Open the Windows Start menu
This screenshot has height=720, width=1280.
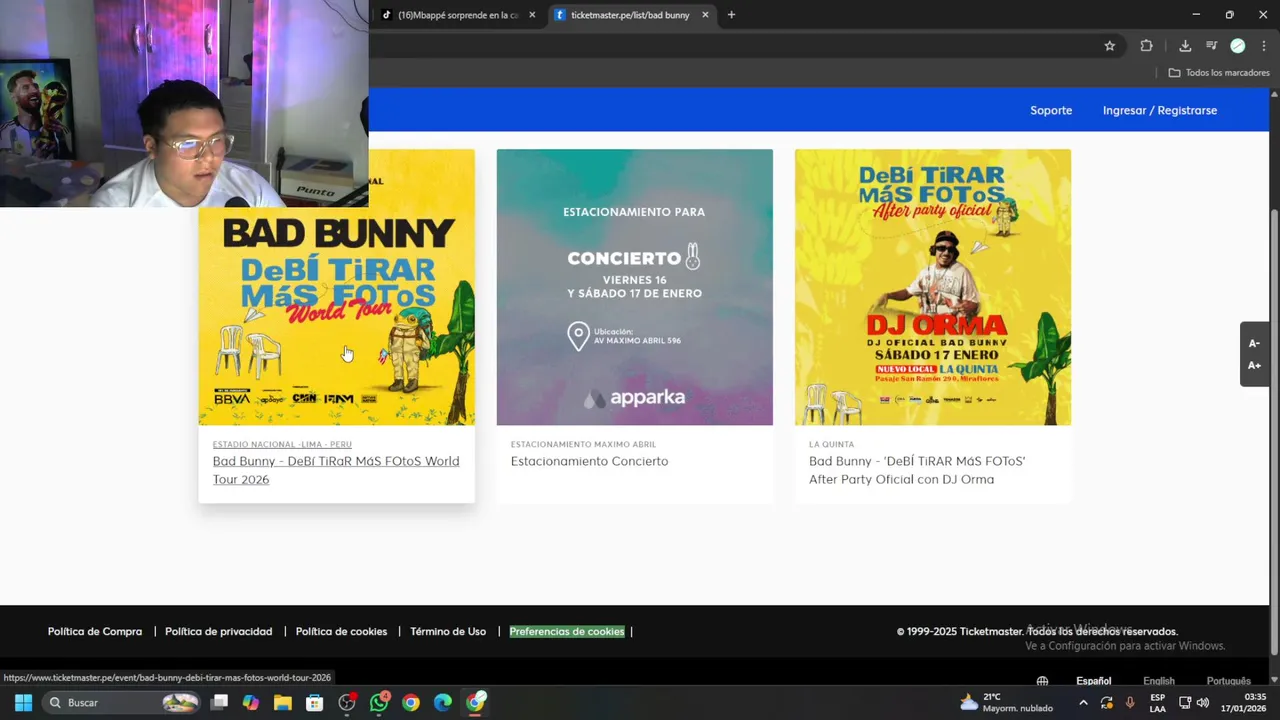pos(23,703)
